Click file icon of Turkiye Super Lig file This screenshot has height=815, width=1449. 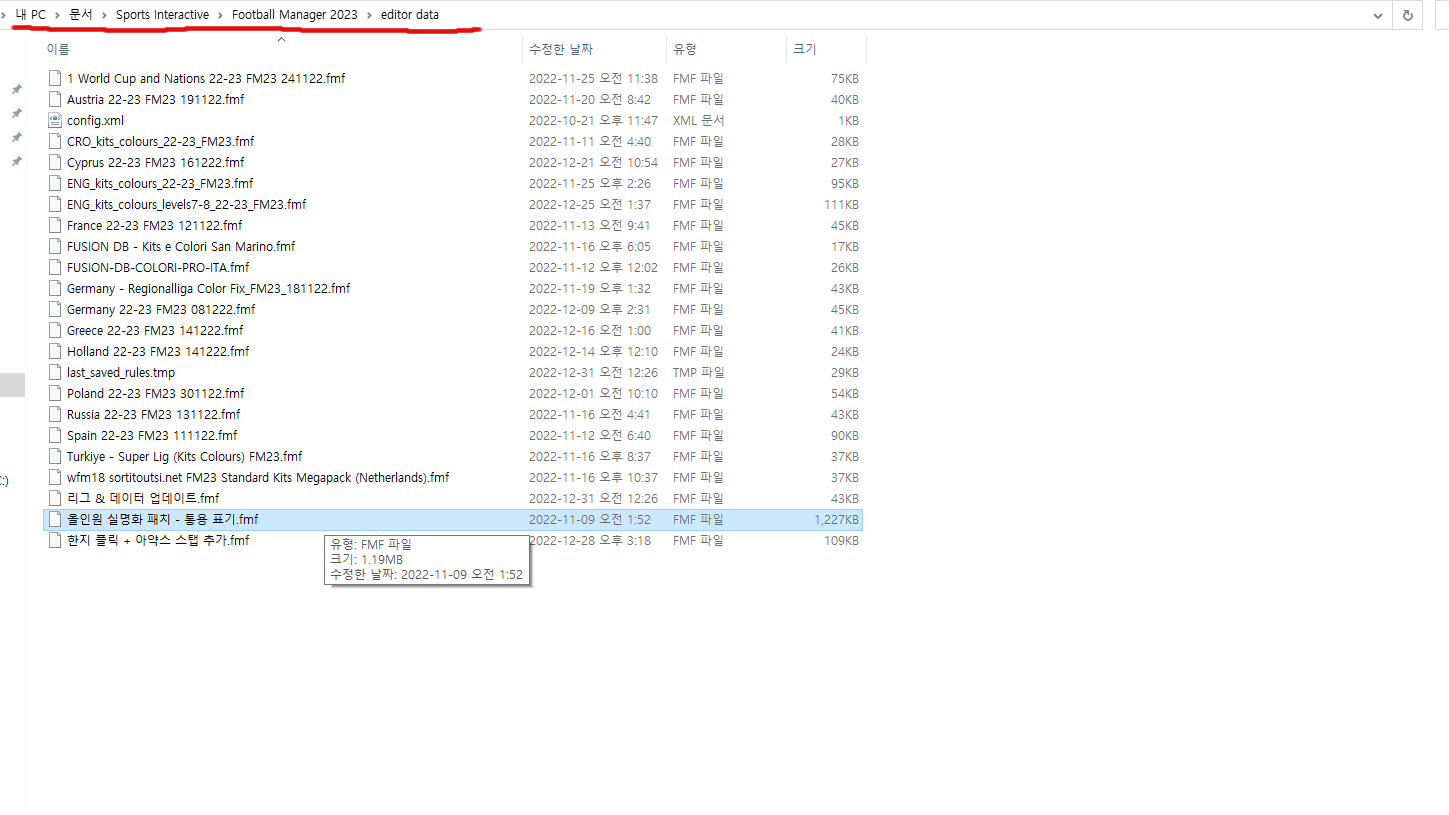coord(55,456)
